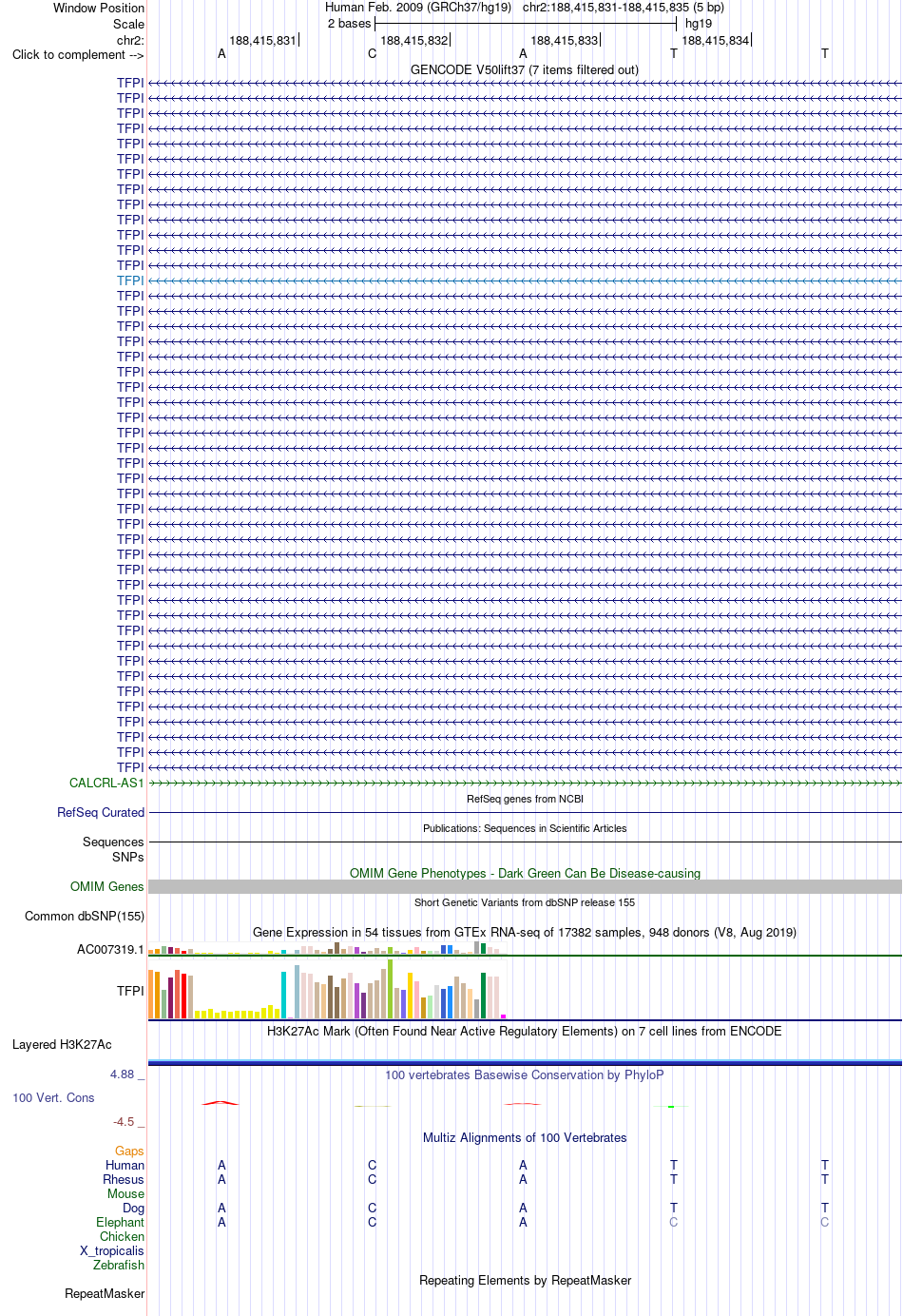Viewport: 903px width, 1316px height.
Task: Click the Layered H3K27Ac label
Action: 62,1044
